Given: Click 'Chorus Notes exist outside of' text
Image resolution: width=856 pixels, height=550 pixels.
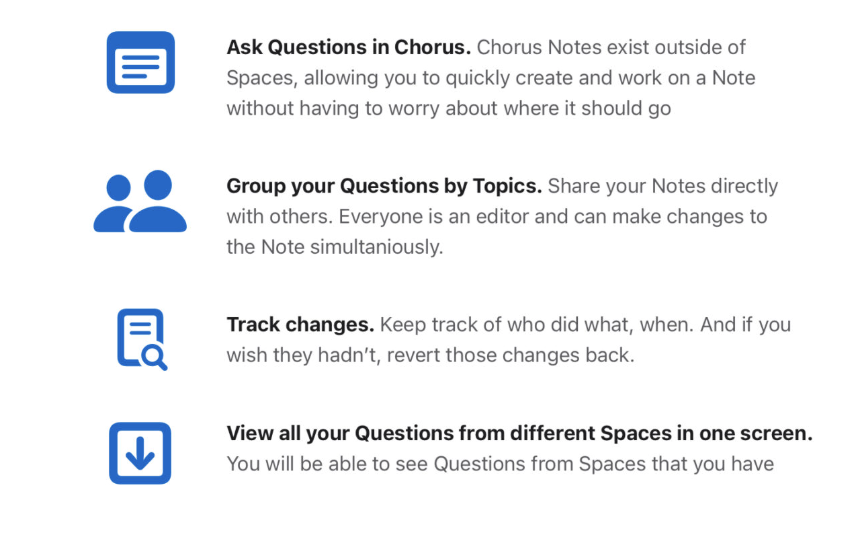Looking at the screenshot, I should [612, 47].
